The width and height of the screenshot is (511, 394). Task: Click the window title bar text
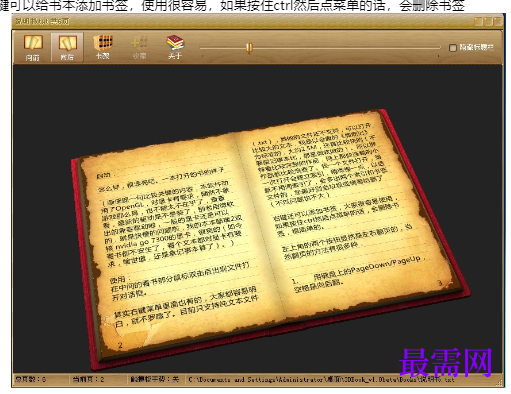coord(42,21)
